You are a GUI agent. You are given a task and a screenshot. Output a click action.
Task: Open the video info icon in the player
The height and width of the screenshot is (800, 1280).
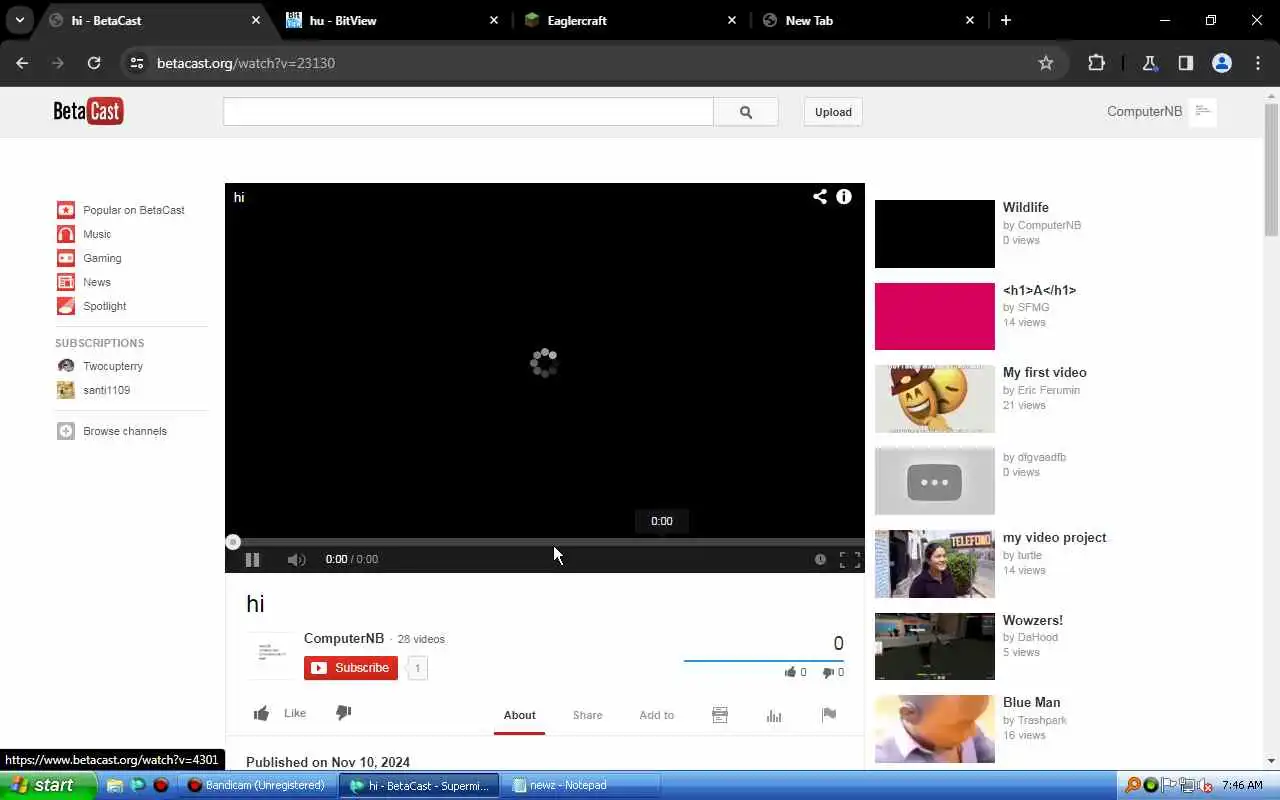(844, 197)
